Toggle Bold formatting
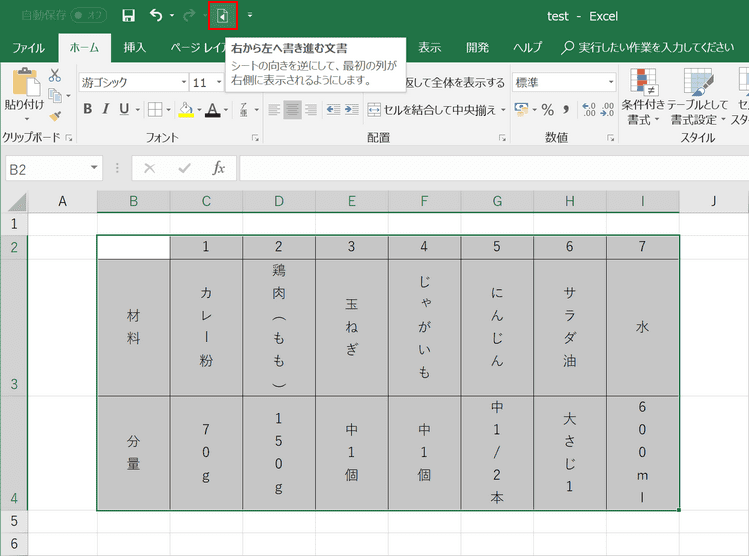Image resolution: width=749 pixels, height=556 pixels. pyautogui.click(x=87, y=109)
